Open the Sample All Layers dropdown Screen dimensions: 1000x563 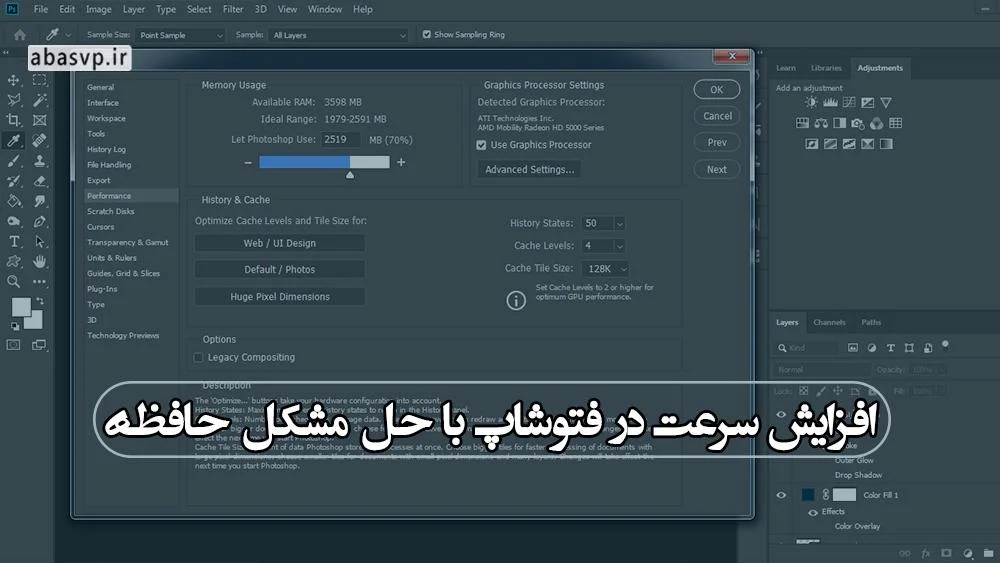click(338, 35)
